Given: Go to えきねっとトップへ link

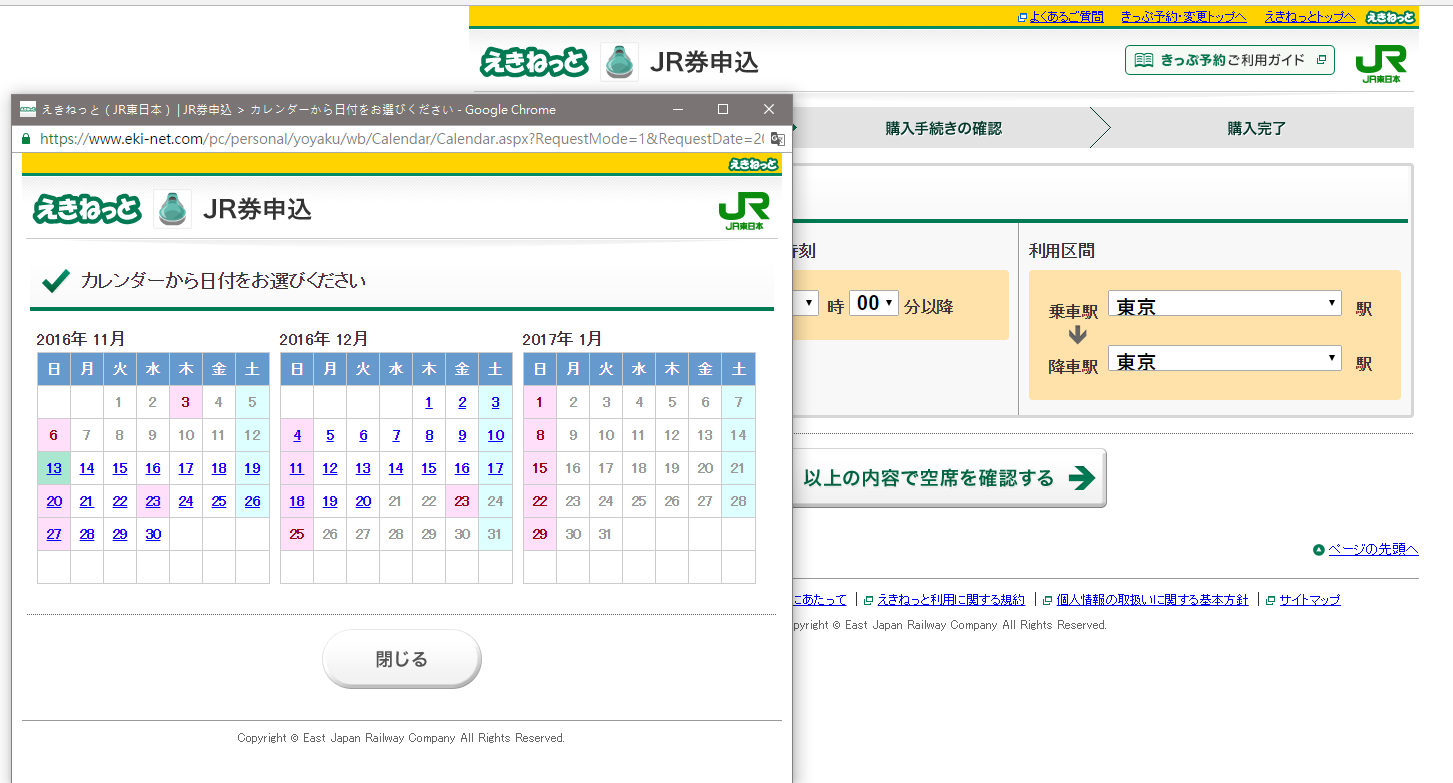Looking at the screenshot, I should click(1309, 17).
